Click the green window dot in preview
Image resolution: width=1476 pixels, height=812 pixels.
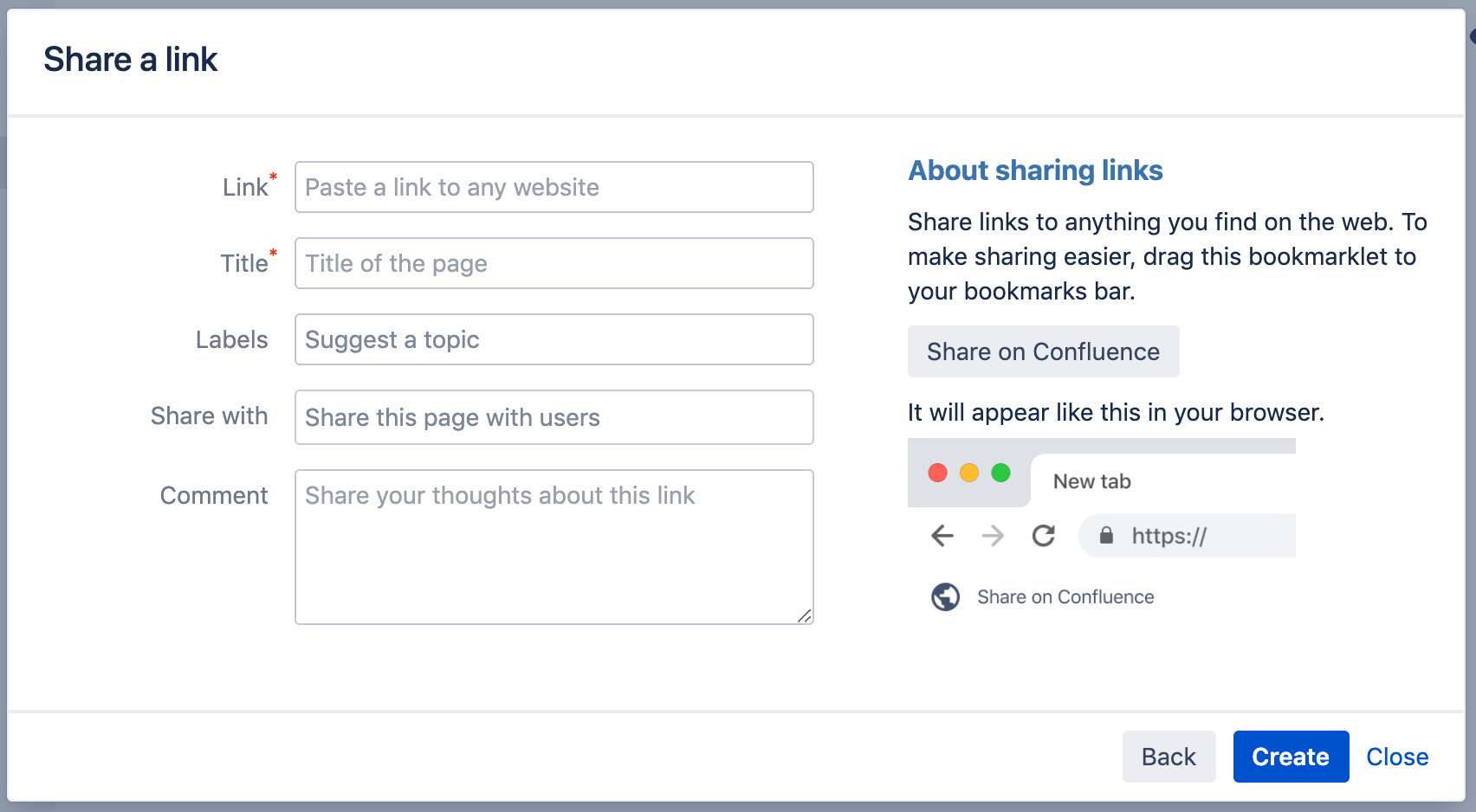1000,473
